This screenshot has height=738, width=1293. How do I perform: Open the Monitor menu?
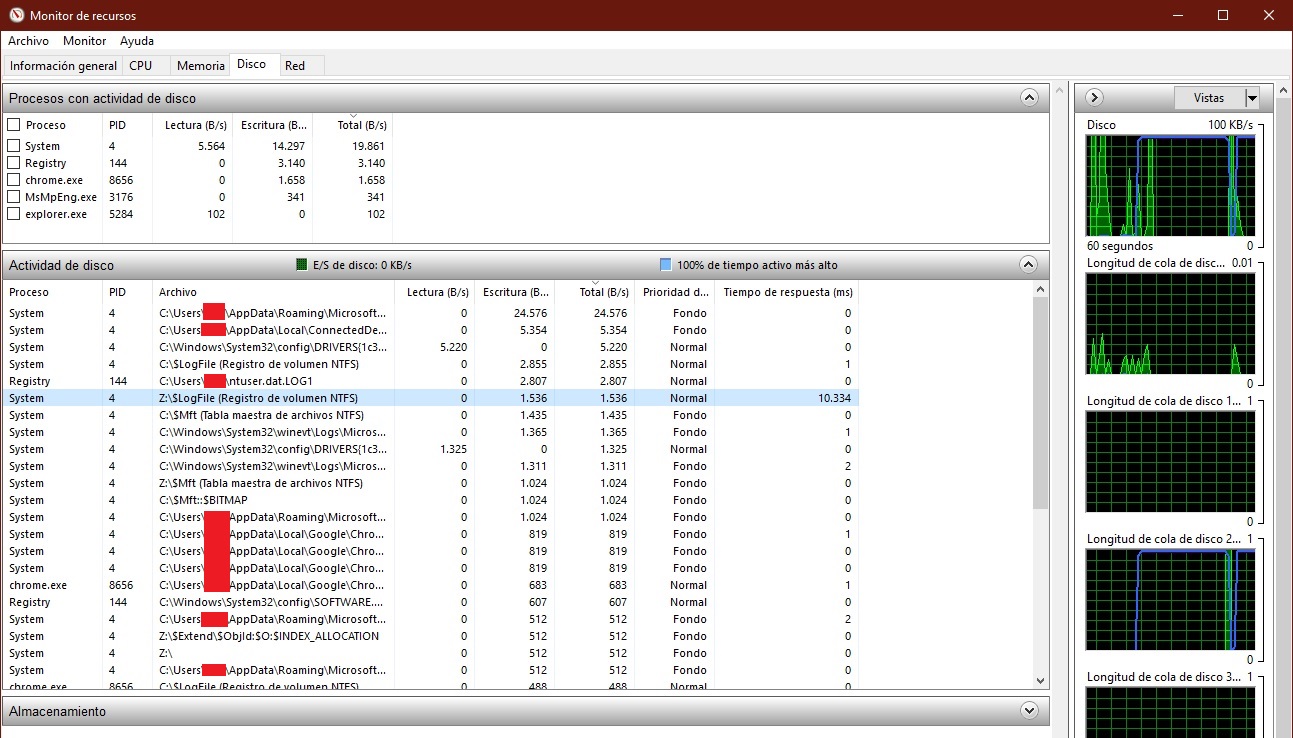84,41
